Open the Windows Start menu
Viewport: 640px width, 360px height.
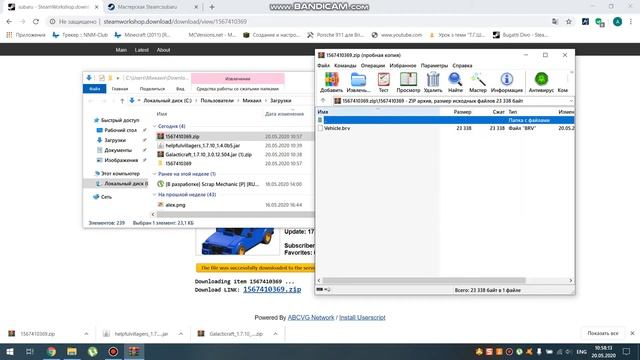[10, 351]
